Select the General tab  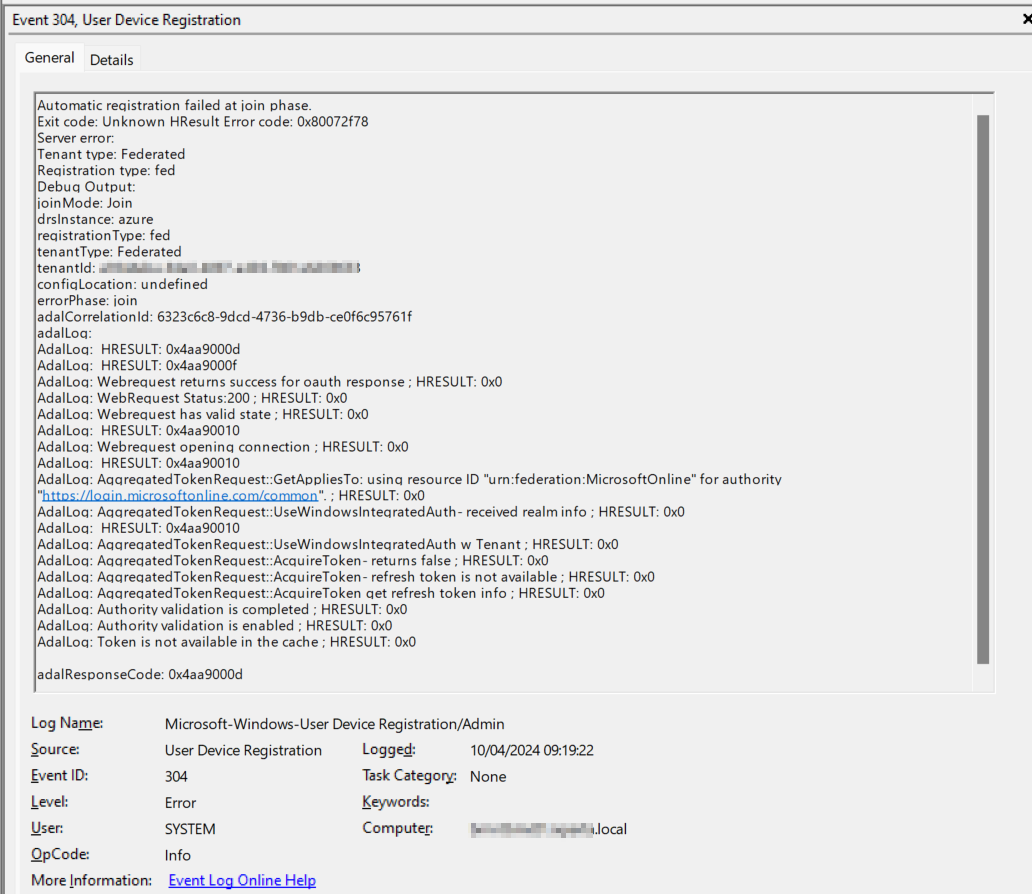click(x=49, y=58)
